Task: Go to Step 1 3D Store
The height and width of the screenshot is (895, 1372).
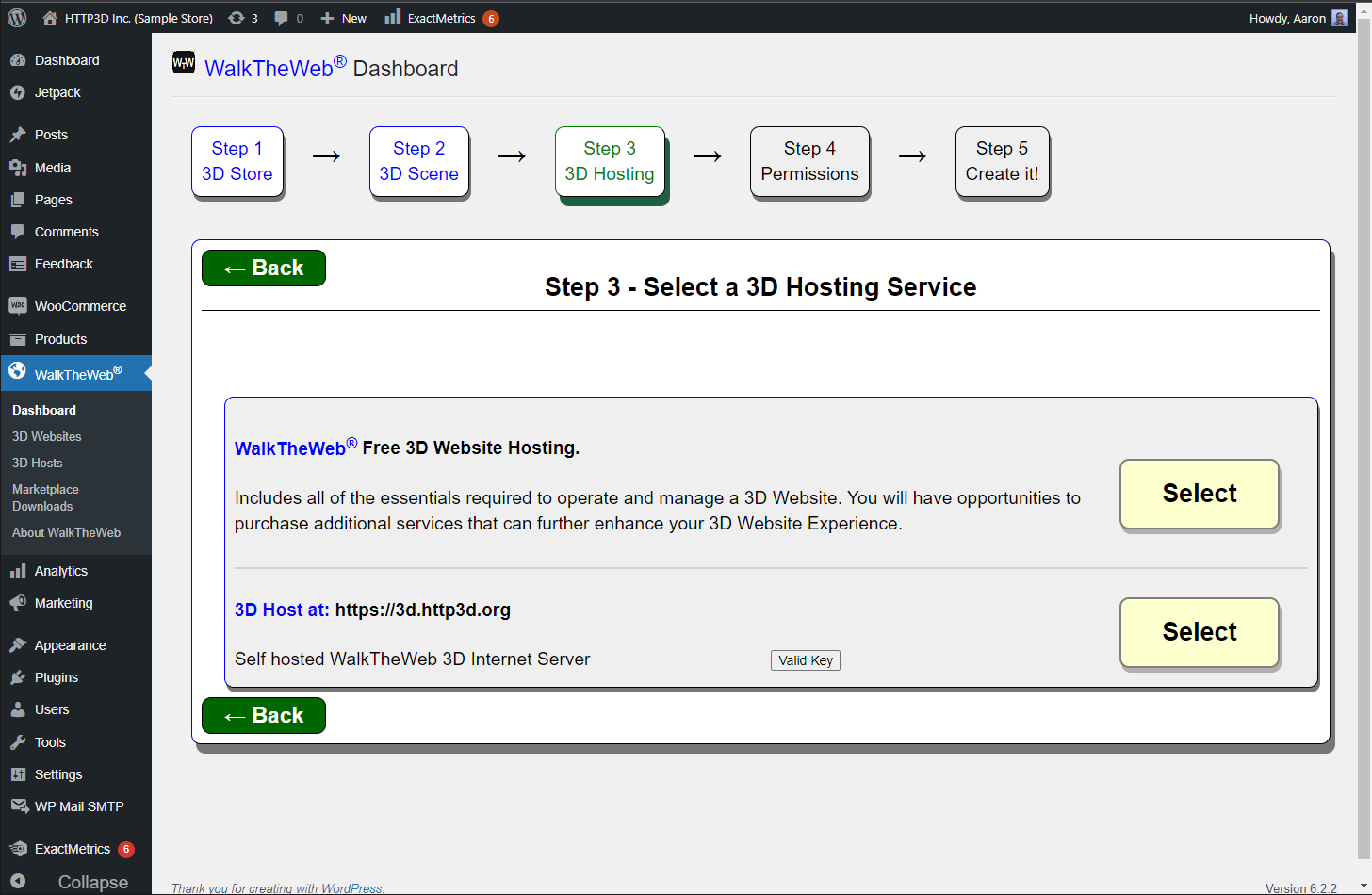Action: (237, 161)
